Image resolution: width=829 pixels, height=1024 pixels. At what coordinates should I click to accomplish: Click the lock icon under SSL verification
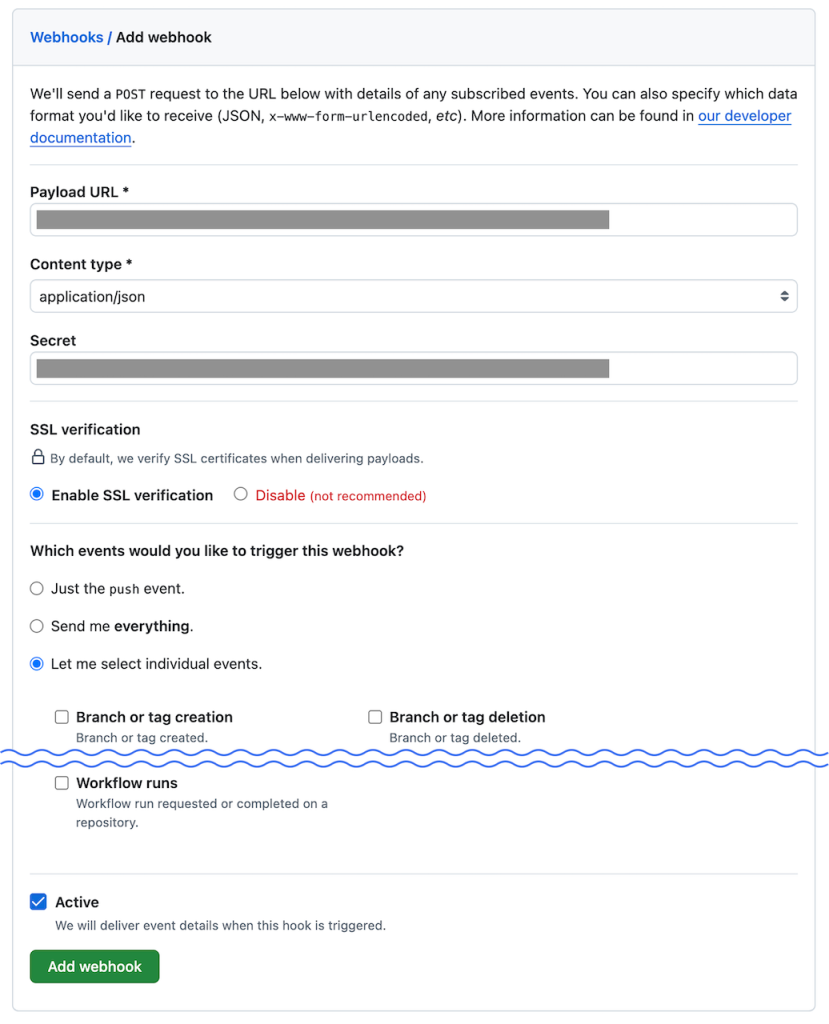click(38, 458)
